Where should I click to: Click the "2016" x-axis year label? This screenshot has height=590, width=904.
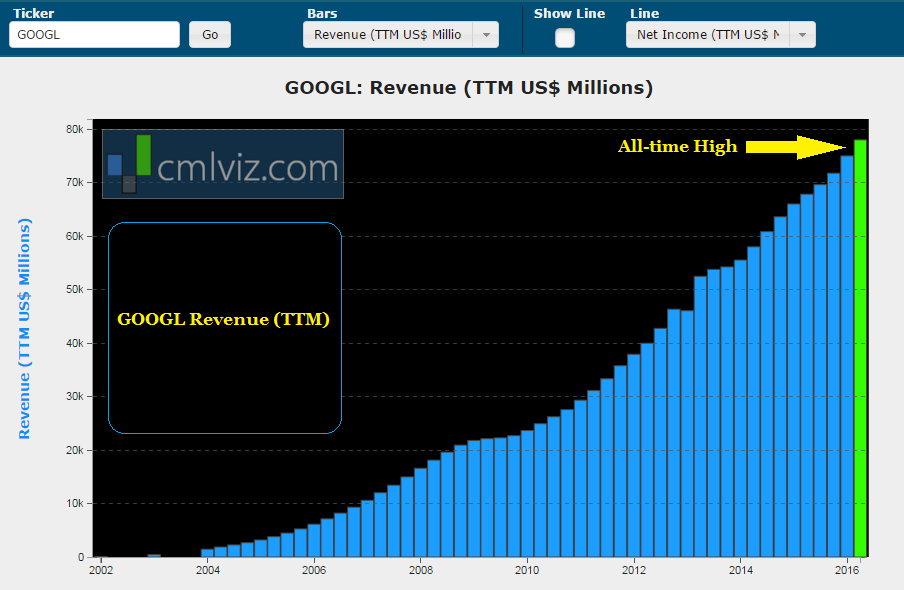pyautogui.click(x=847, y=570)
